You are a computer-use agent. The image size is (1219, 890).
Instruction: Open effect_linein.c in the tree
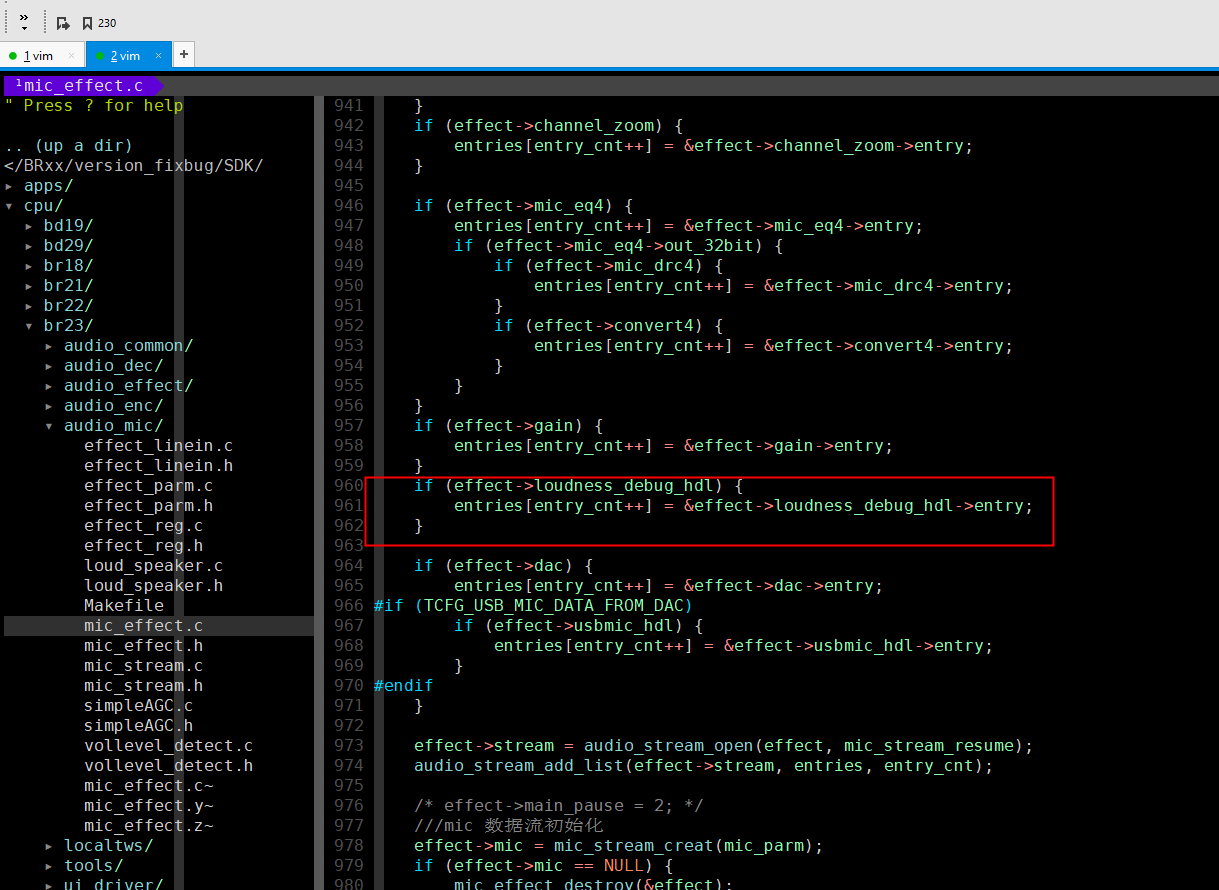point(158,446)
